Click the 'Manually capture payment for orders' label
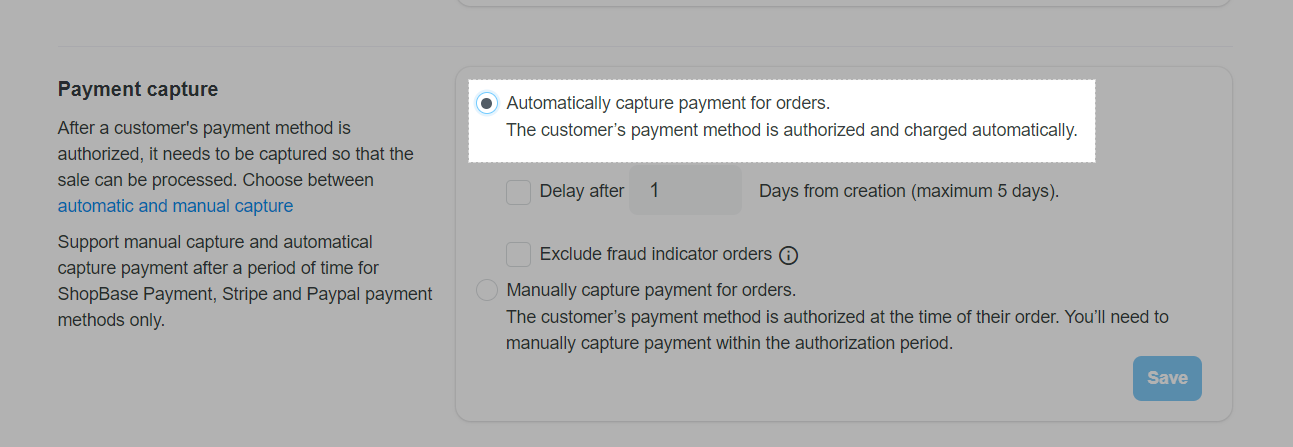1293x447 pixels. click(651, 291)
